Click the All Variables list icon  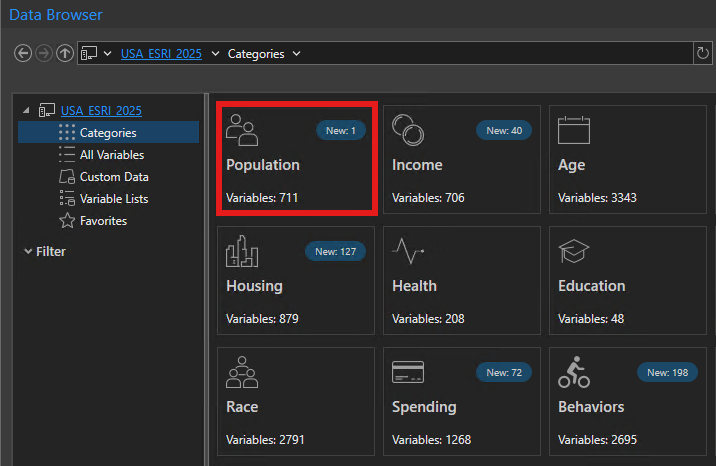click(x=67, y=155)
